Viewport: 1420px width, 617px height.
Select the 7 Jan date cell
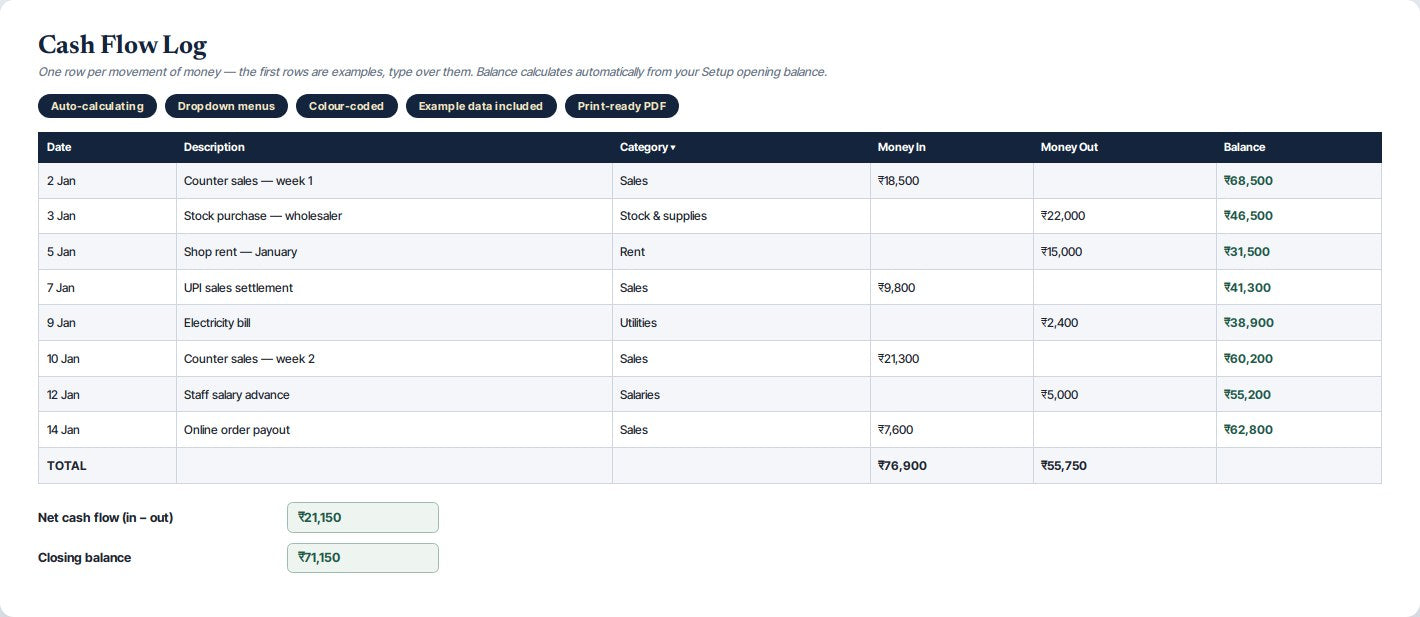[x=107, y=288]
